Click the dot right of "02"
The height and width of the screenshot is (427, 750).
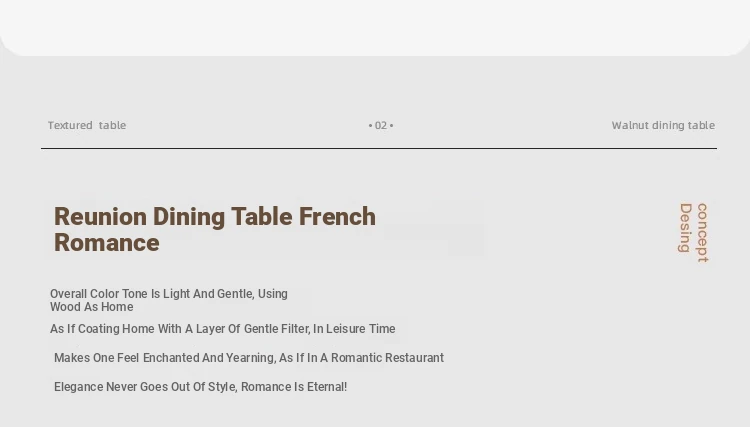click(392, 126)
